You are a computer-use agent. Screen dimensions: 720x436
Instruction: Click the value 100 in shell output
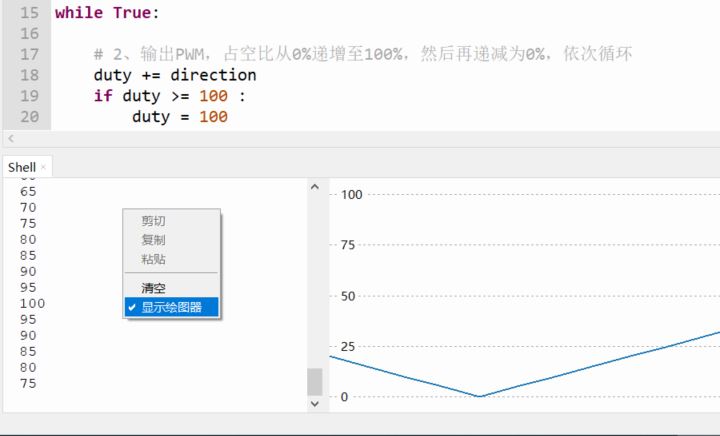point(33,303)
